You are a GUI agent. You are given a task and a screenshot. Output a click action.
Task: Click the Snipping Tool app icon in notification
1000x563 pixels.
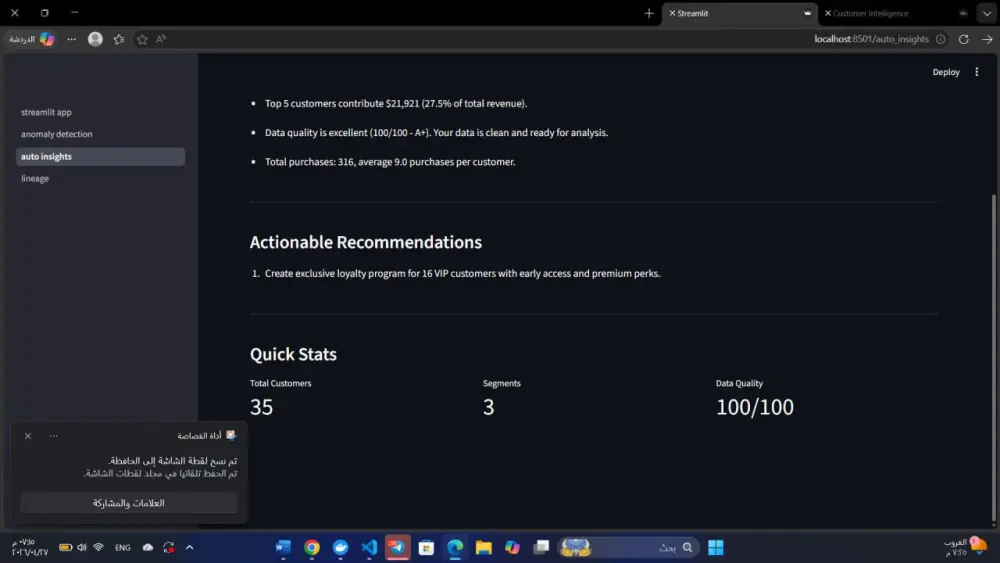click(x=231, y=435)
